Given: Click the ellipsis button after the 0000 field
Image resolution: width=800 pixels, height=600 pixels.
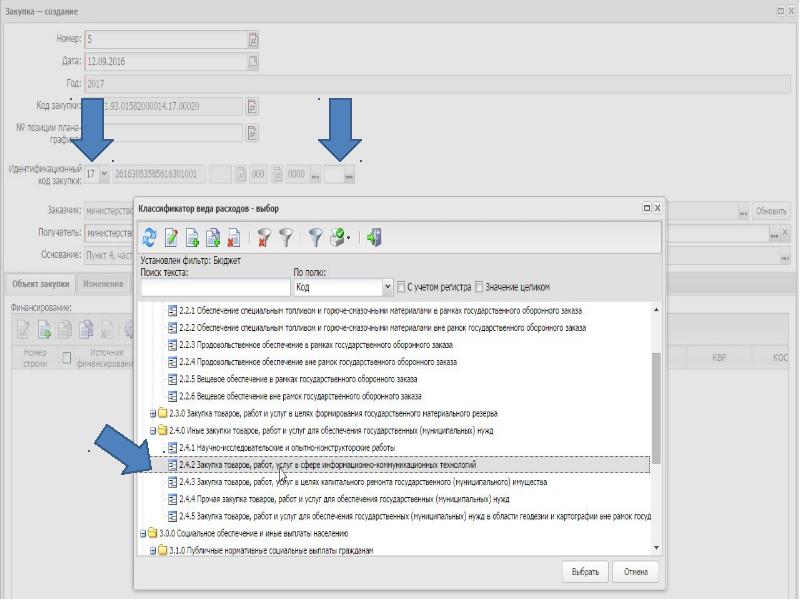Looking at the screenshot, I should (x=315, y=175).
